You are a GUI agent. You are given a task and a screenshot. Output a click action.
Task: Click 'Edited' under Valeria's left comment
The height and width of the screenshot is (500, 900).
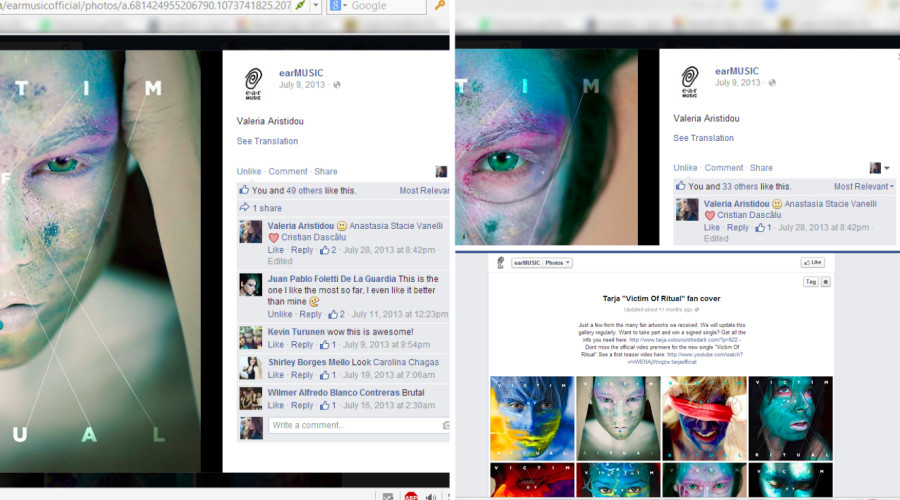point(280,261)
